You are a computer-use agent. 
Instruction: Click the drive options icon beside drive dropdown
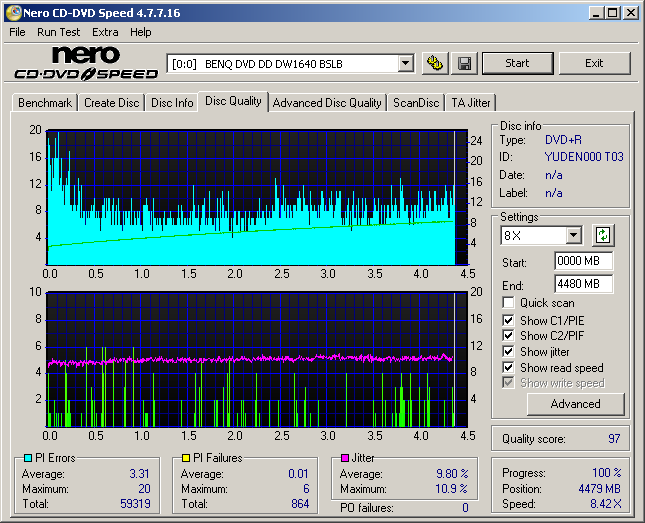(434, 63)
